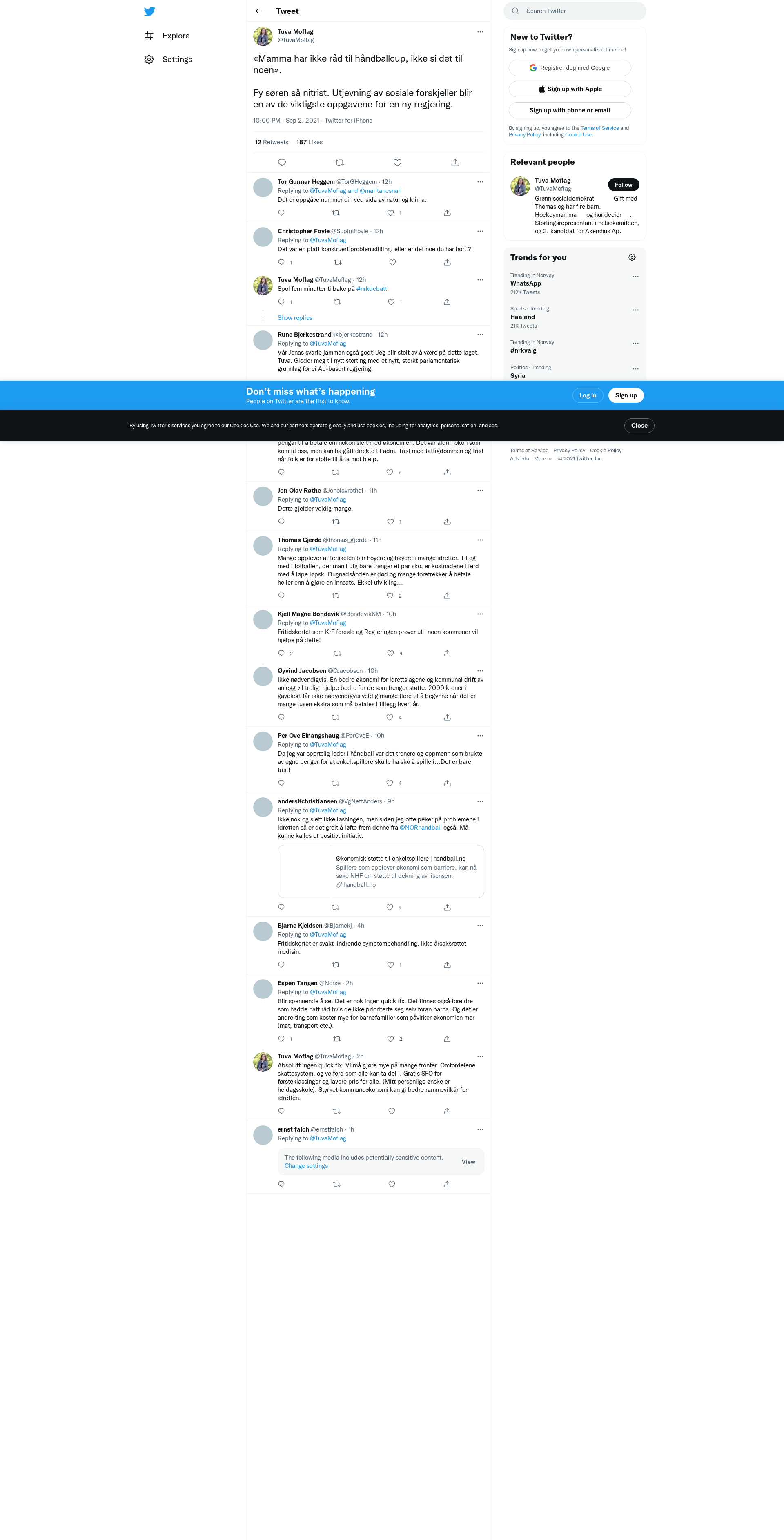Share andersKchristiansen's reply
The width and height of the screenshot is (784, 1540).
click(x=447, y=908)
